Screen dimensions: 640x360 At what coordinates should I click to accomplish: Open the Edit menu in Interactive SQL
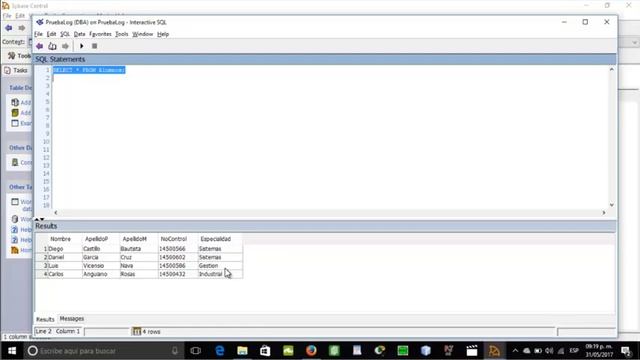tap(51, 34)
